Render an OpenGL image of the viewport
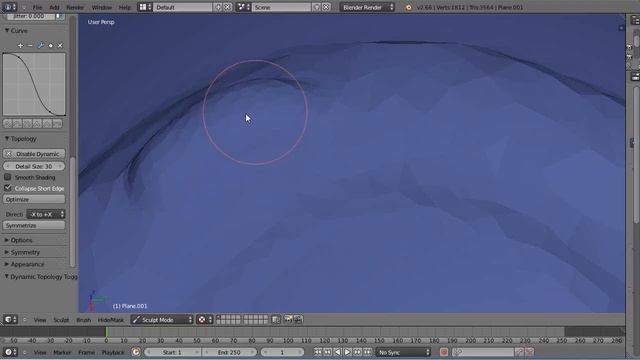640x360 pixels. coord(288,320)
